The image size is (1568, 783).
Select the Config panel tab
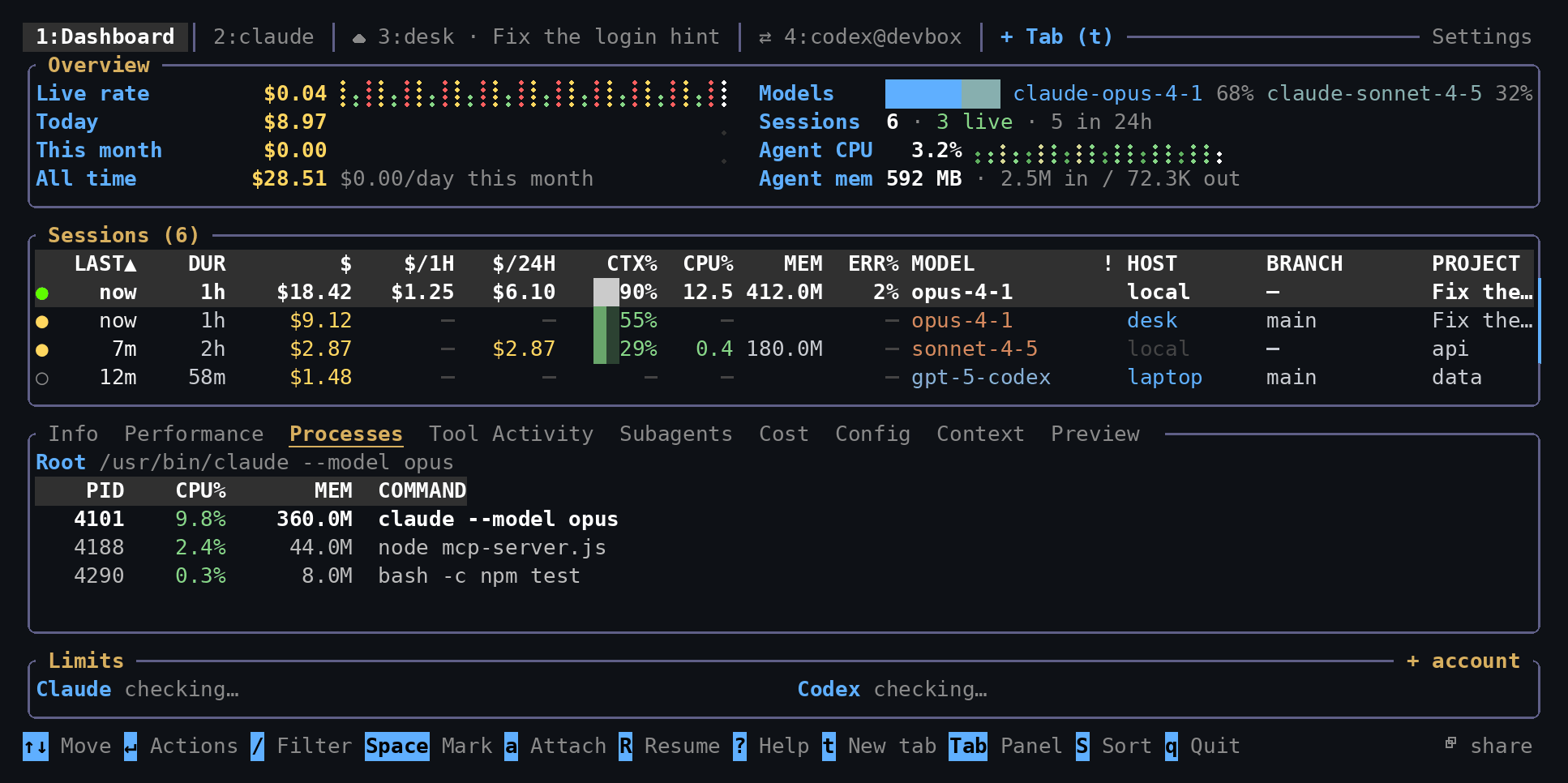pyautogui.click(x=872, y=434)
